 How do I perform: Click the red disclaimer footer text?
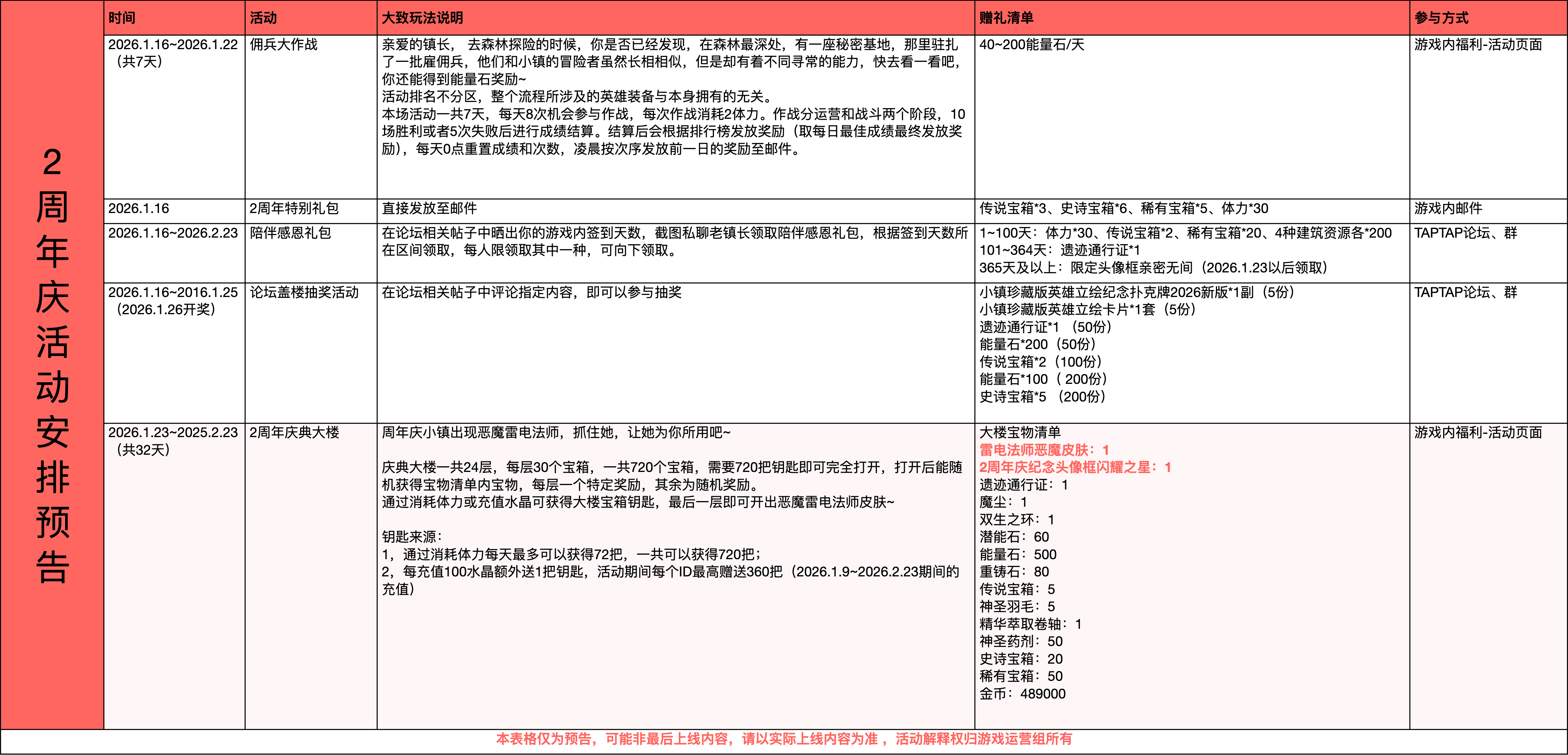point(784,739)
